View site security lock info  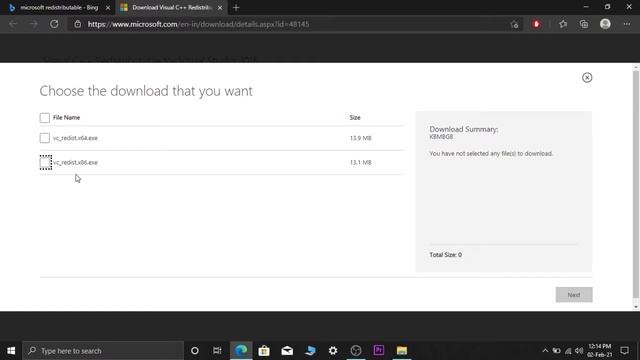[x=78, y=24]
